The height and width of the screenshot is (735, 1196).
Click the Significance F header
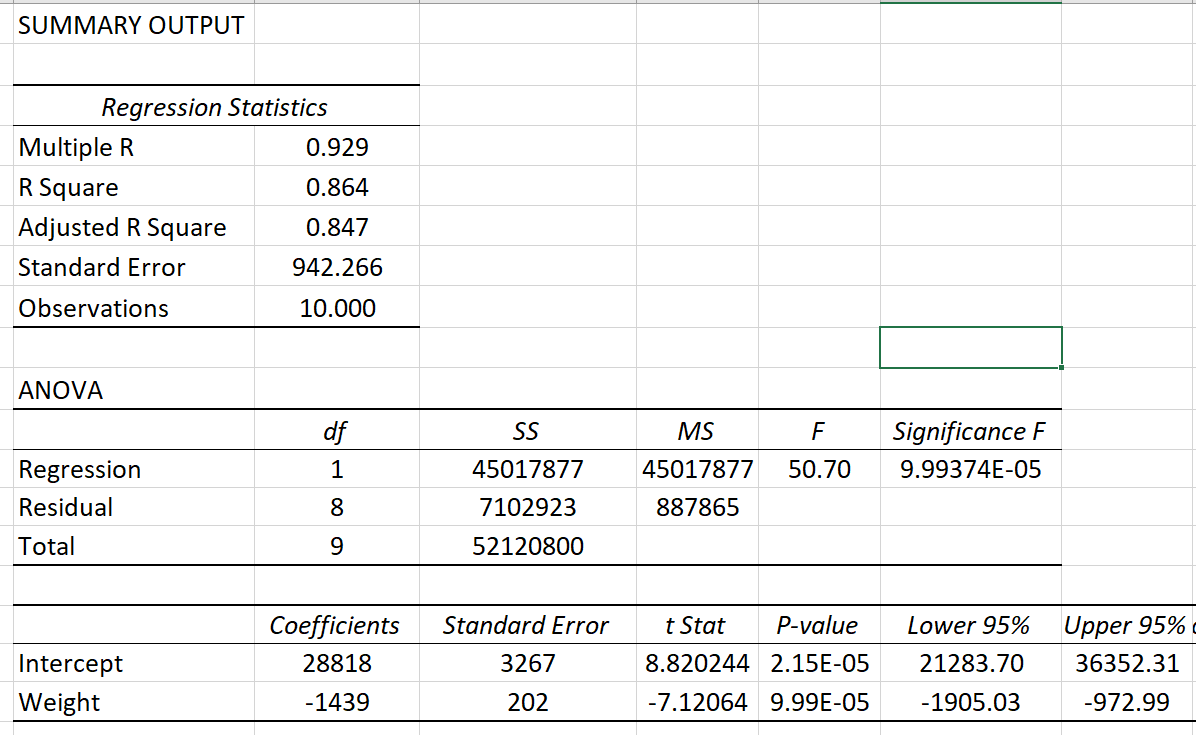click(970, 431)
